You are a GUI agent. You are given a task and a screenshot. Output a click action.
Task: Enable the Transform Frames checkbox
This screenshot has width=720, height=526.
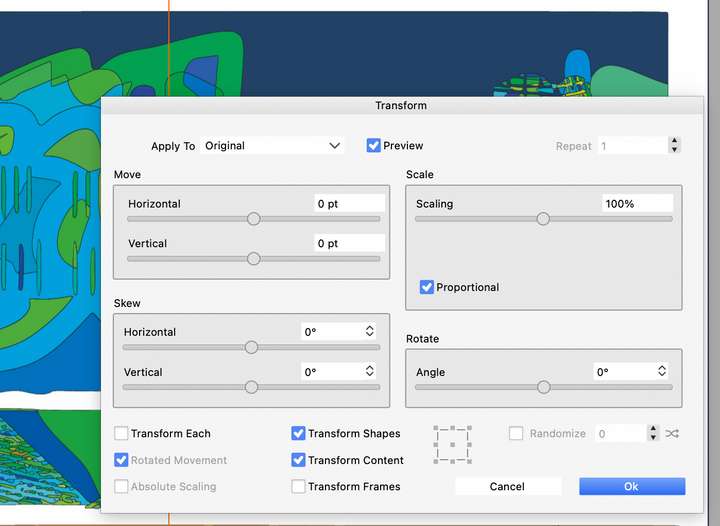tap(298, 487)
